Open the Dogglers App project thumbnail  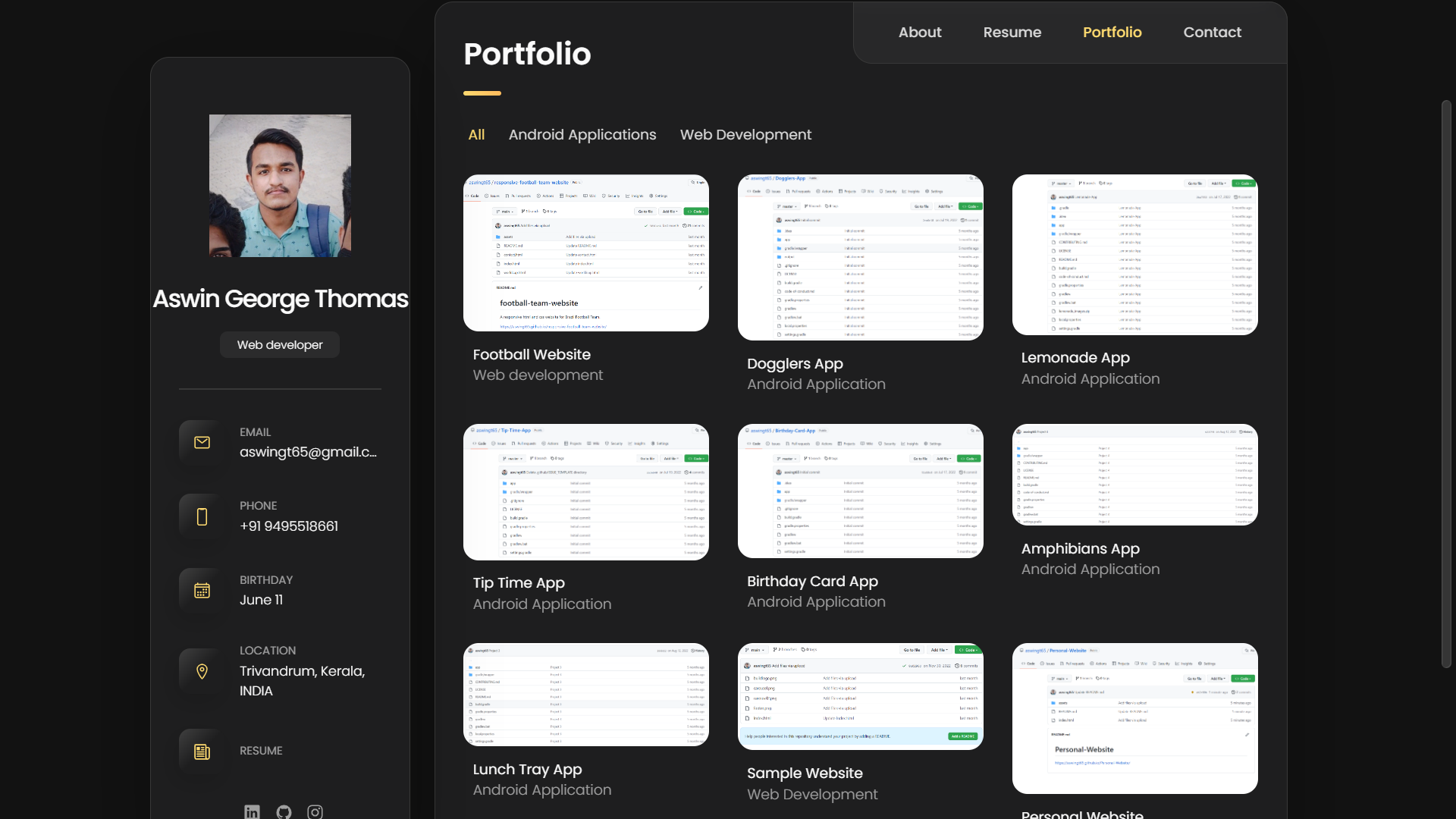860,257
